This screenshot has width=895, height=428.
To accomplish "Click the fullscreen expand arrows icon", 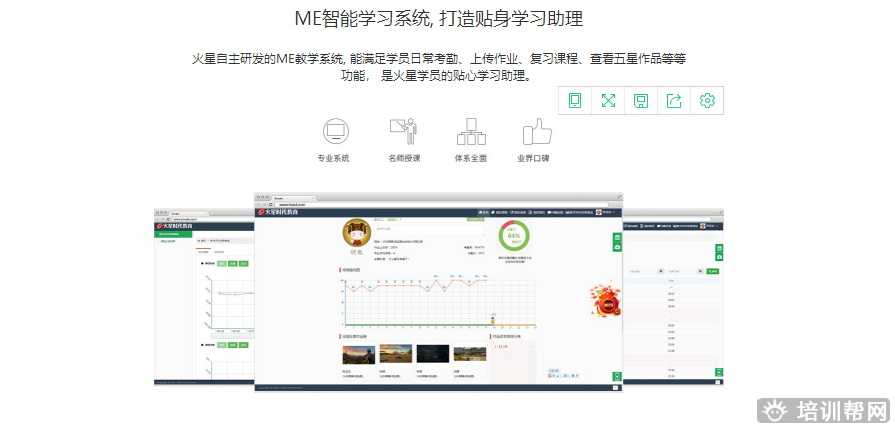I will (x=608, y=100).
